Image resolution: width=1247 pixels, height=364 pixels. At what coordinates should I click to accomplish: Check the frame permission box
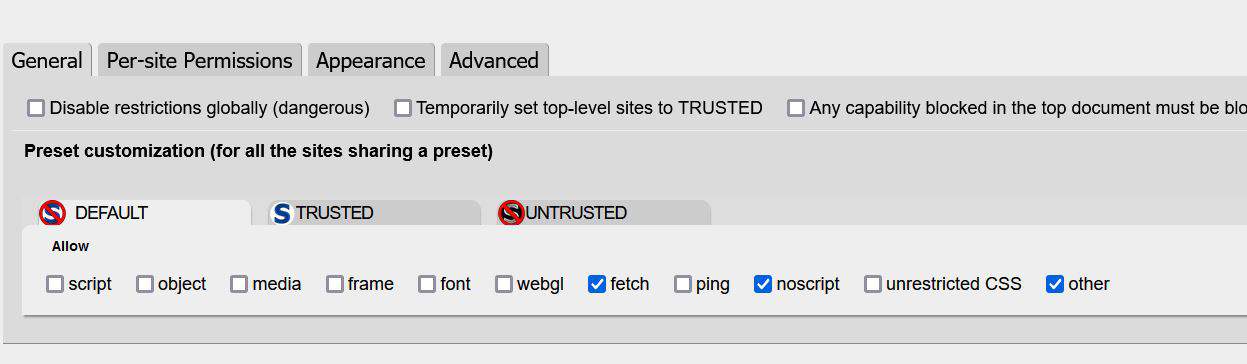click(335, 284)
